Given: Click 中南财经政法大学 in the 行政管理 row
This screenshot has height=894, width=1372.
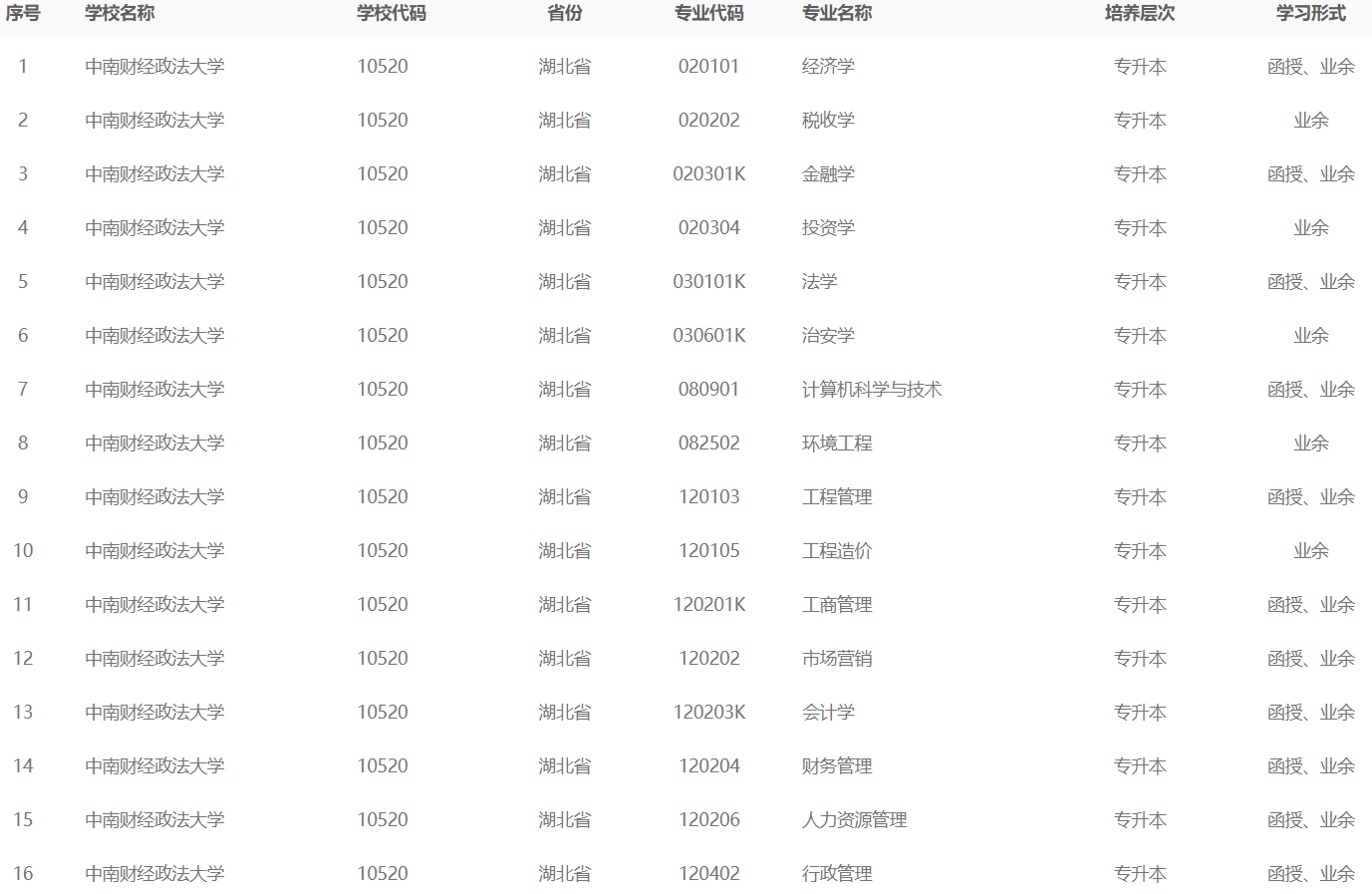Looking at the screenshot, I should point(154,874).
